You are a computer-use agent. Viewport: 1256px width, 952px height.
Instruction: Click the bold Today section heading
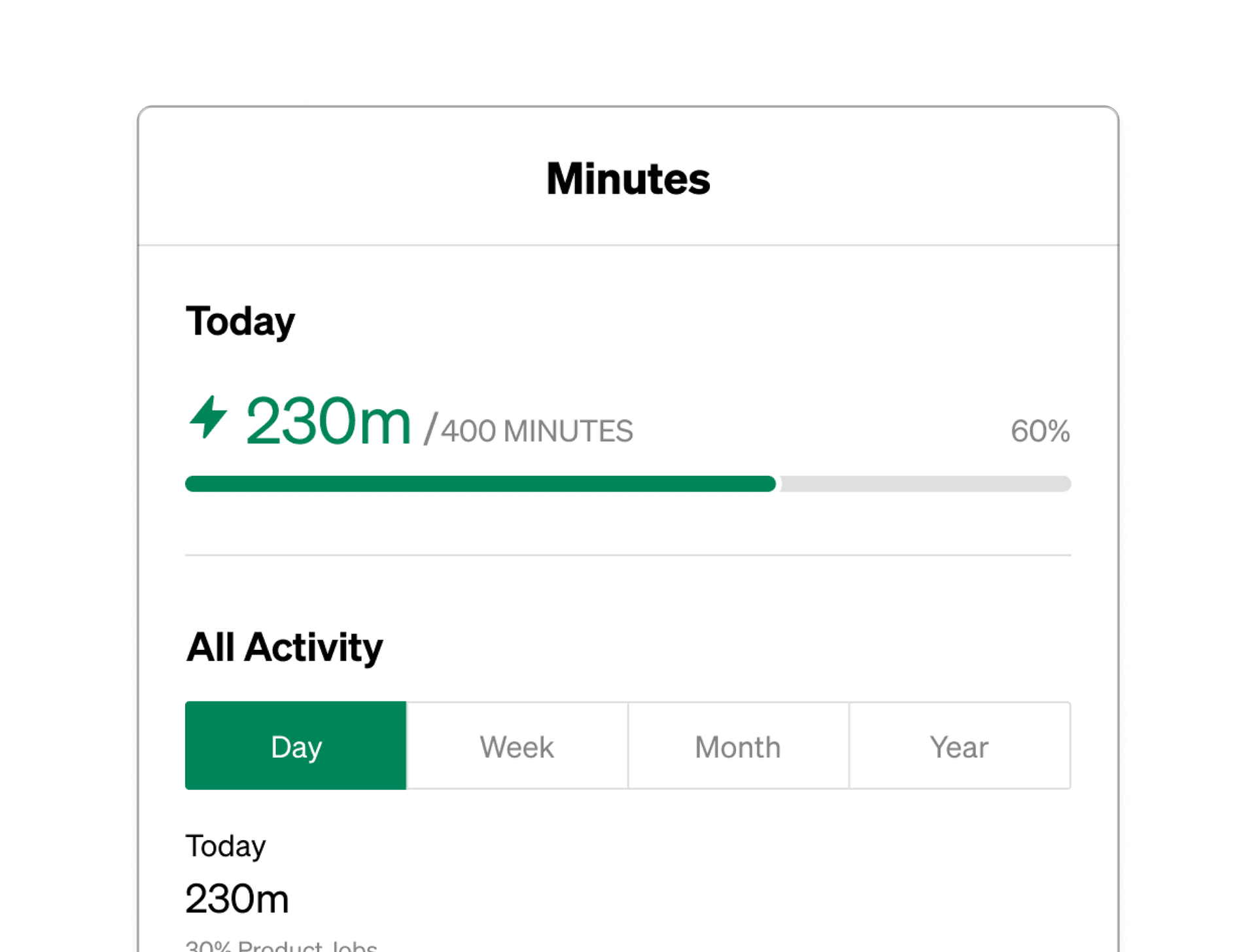240,322
